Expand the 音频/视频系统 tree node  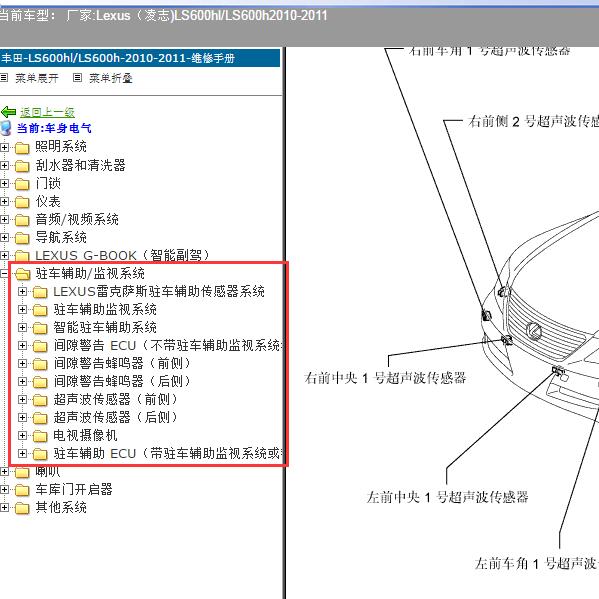pyautogui.click(x=4, y=219)
